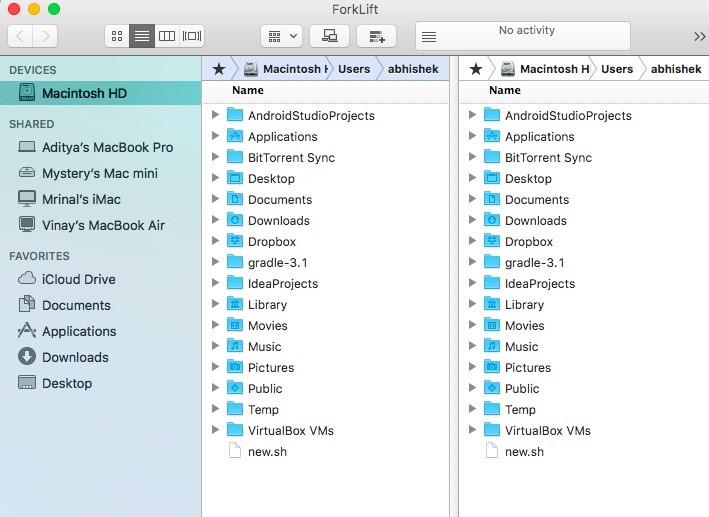The height and width of the screenshot is (517, 709).
Task: Expand Applications folder in left pane
Action: (216, 136)
